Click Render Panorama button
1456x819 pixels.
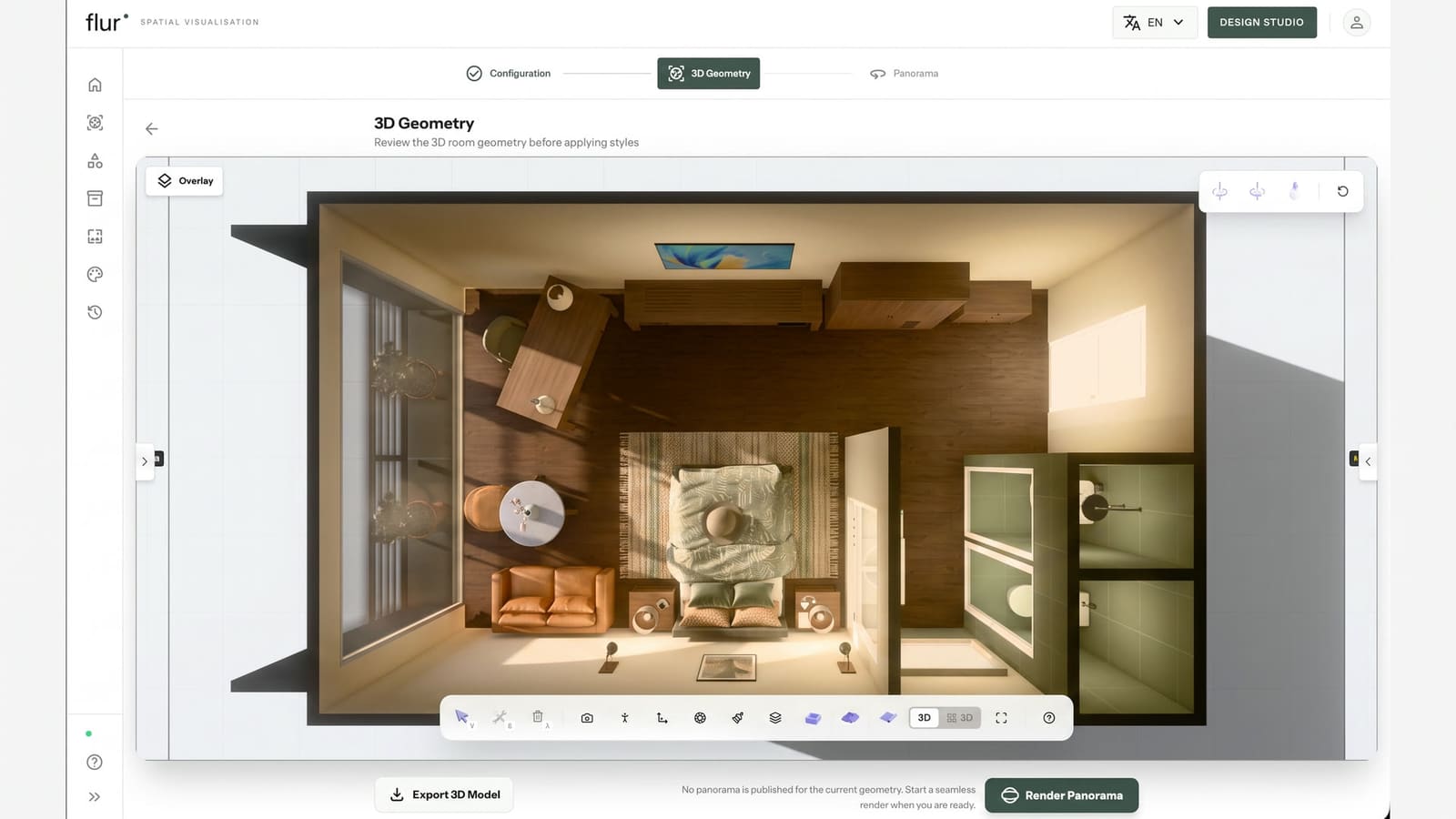click(x=1062, y=795)
